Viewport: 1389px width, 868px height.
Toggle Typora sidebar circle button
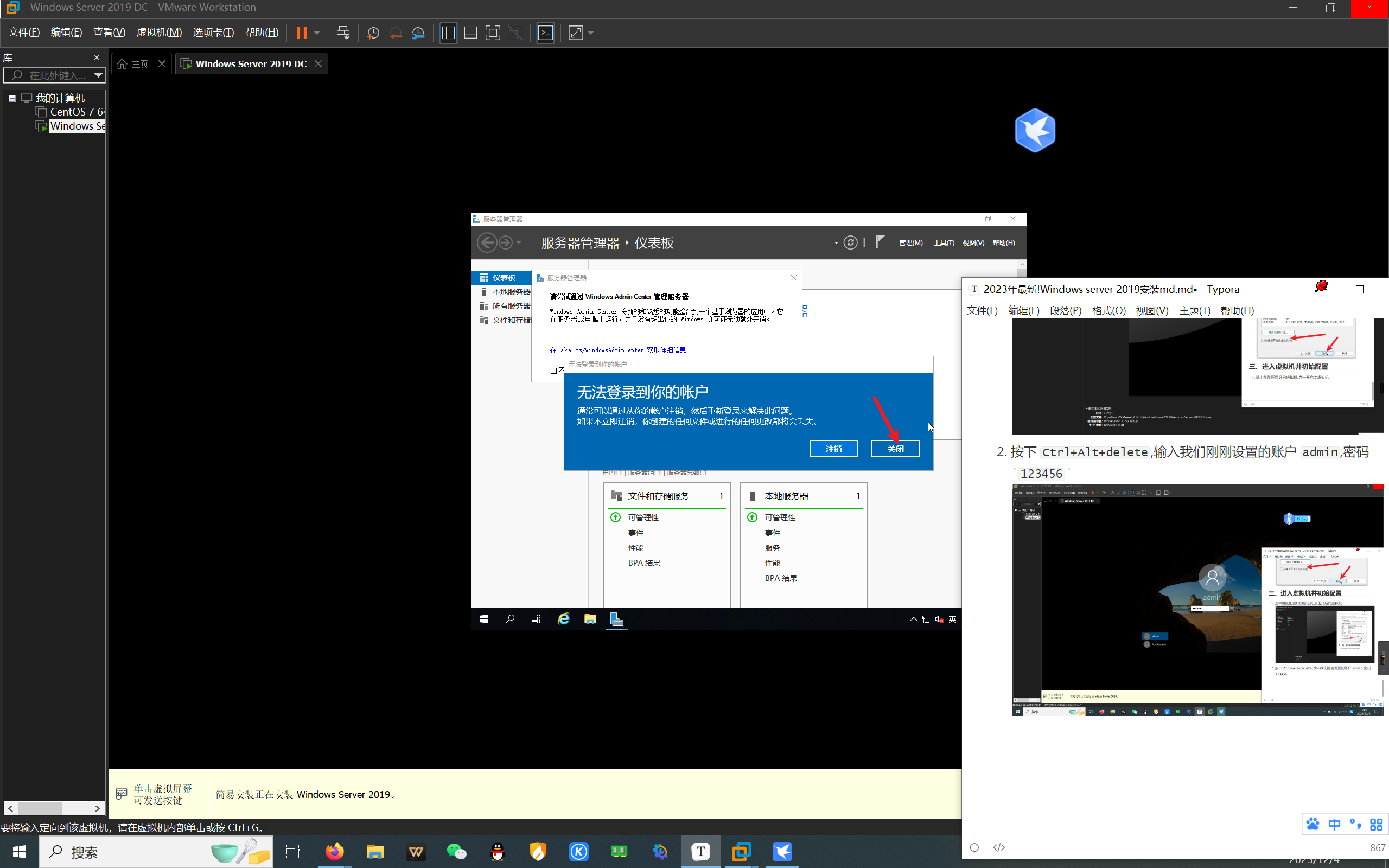974,847
